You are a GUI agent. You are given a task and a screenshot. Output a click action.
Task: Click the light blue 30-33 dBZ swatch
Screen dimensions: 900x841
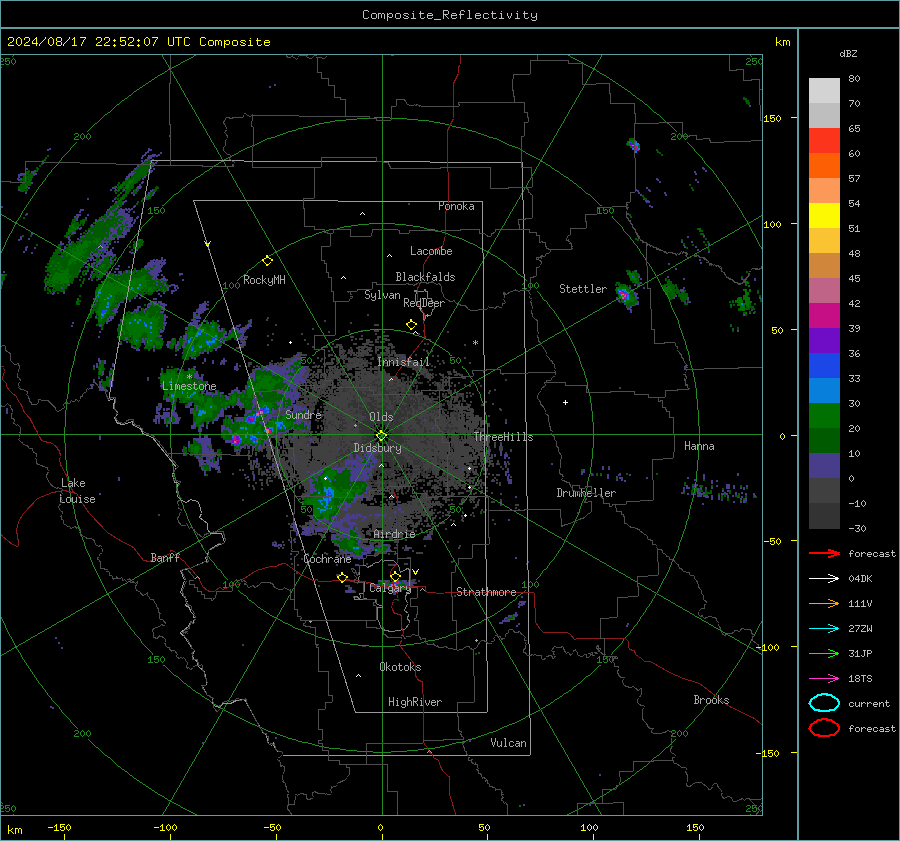pyautogui.click(x=824, y=391)
